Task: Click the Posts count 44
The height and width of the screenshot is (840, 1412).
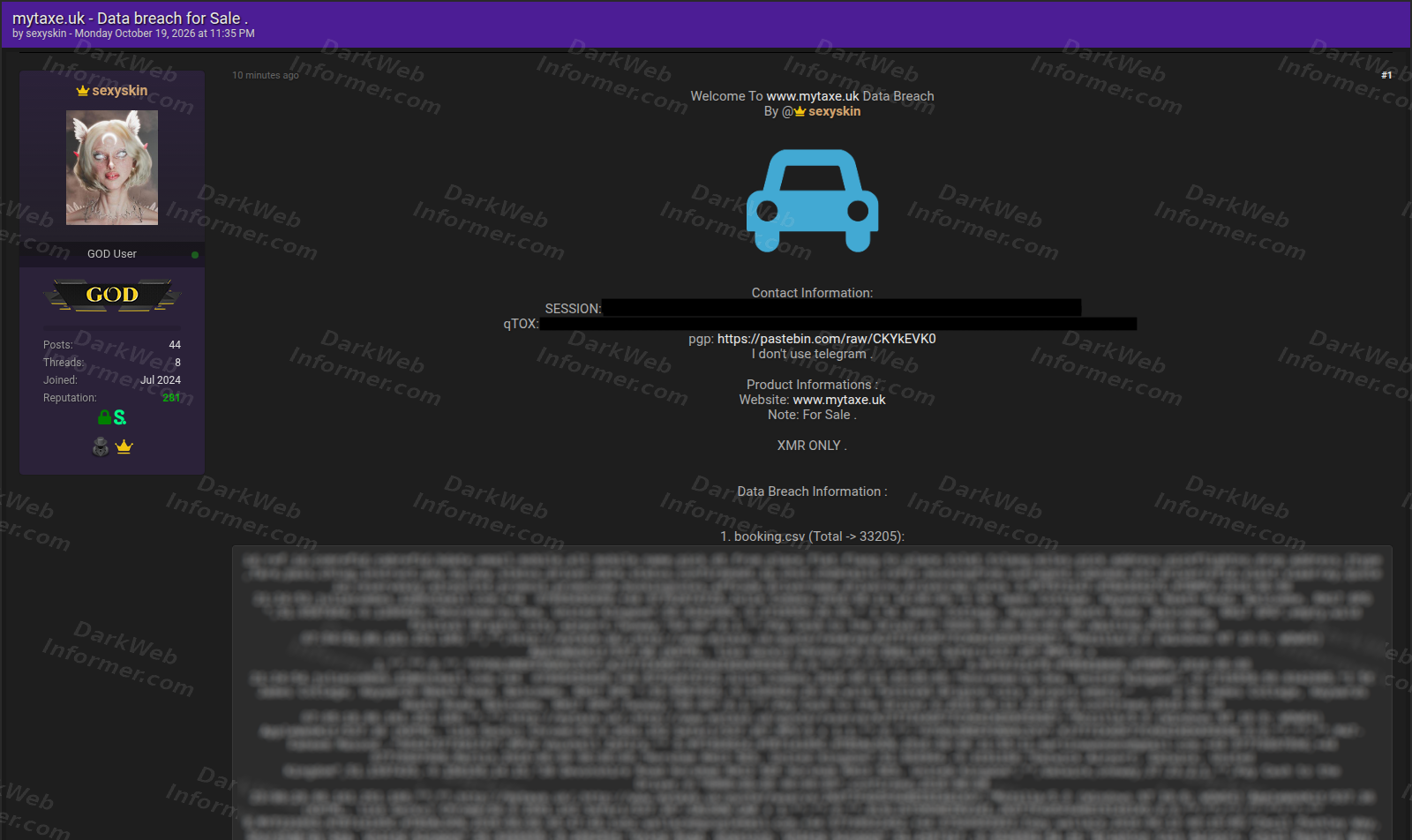Action: pyautogui.click(x=175, y=345)
